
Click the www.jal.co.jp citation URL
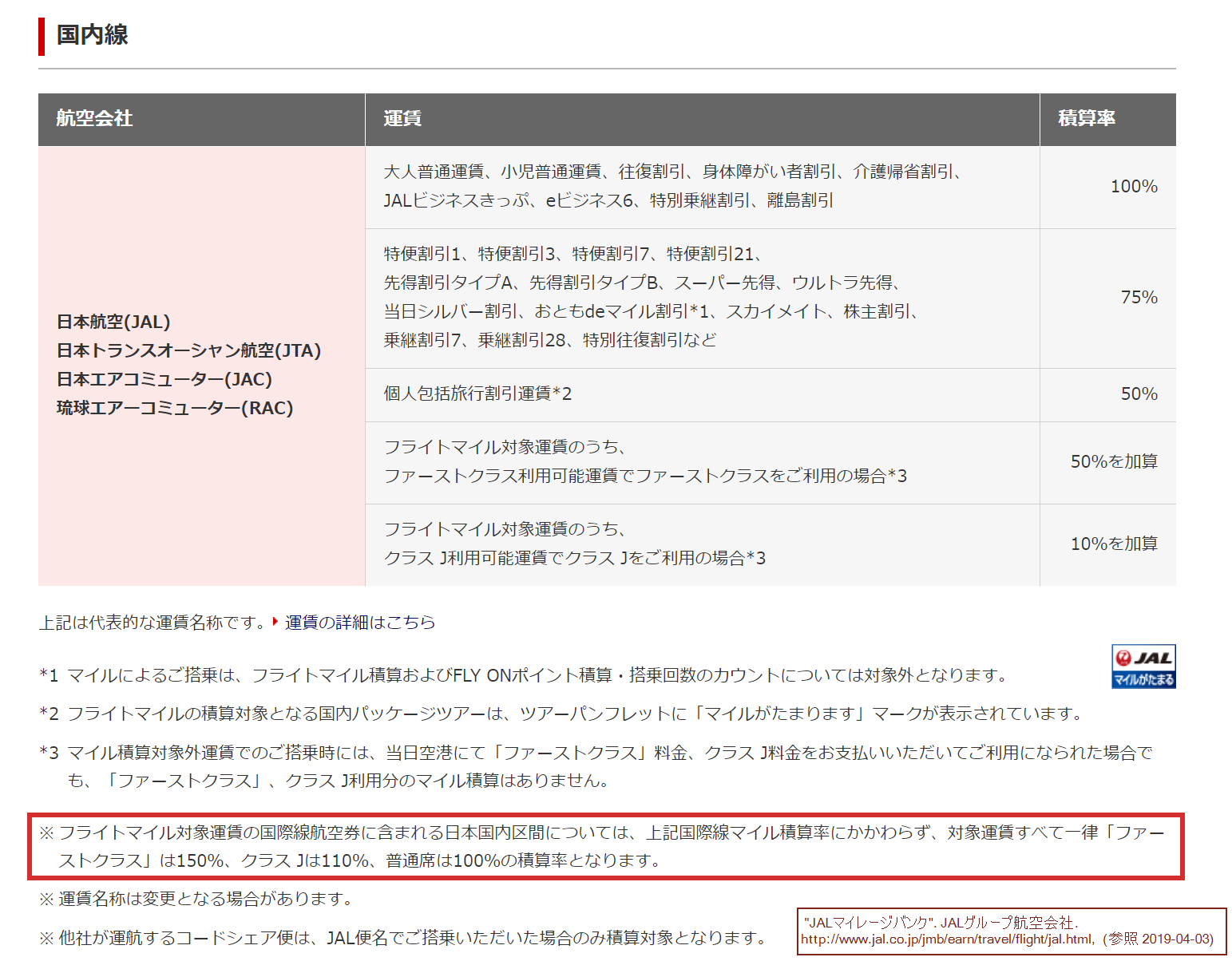click(948, 939)
